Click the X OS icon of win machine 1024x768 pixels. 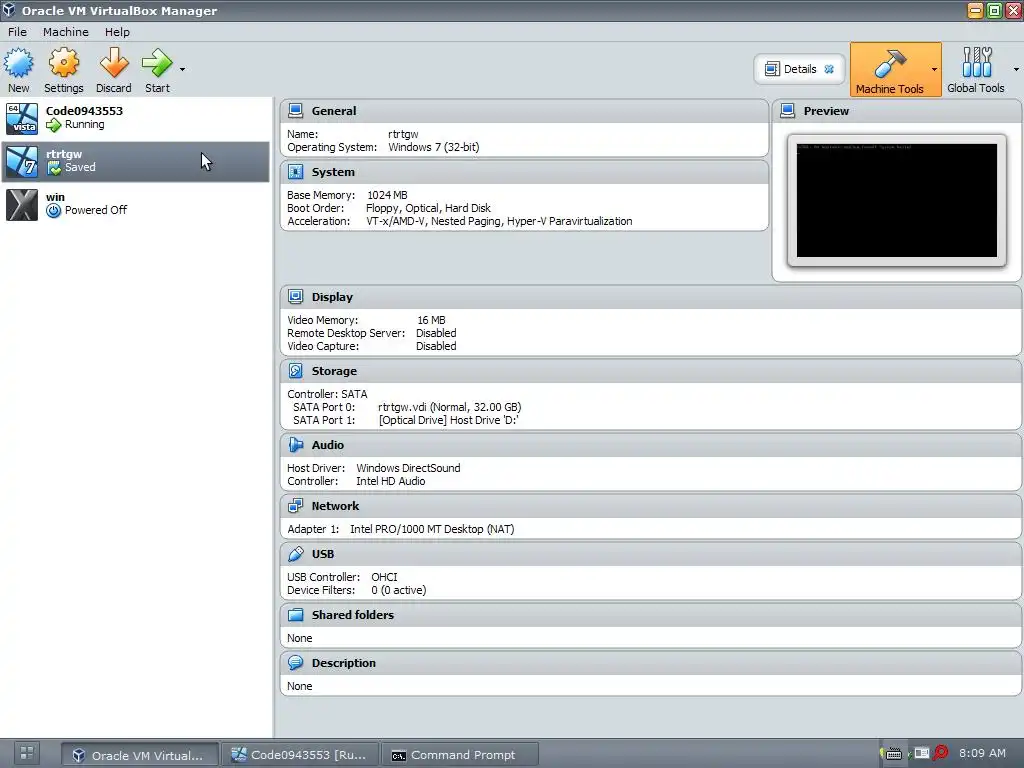click(x=22, y=204)
